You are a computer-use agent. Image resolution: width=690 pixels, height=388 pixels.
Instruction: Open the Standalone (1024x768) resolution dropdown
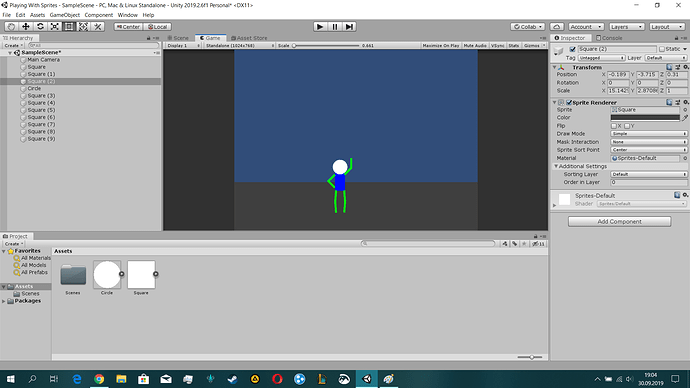pos(239,46)
